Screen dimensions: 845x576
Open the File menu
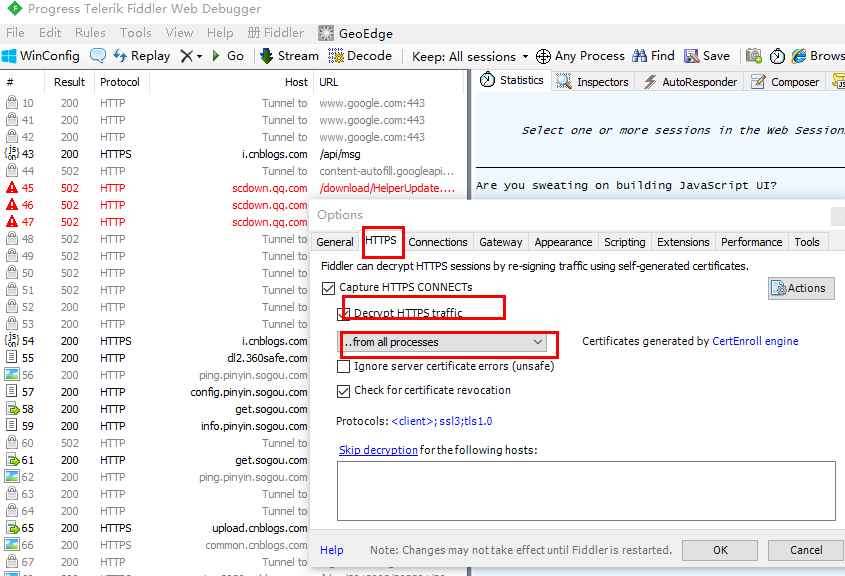coord(15,33)
